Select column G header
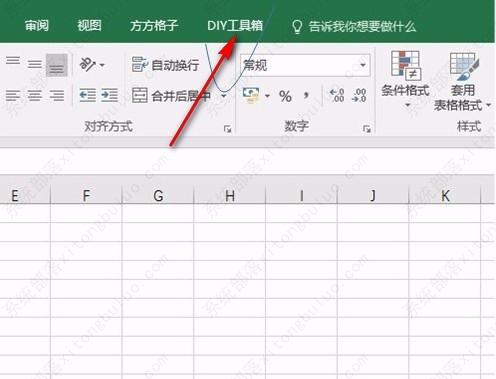This screenshot has width=496, height=379. click(x=158, y=195)
